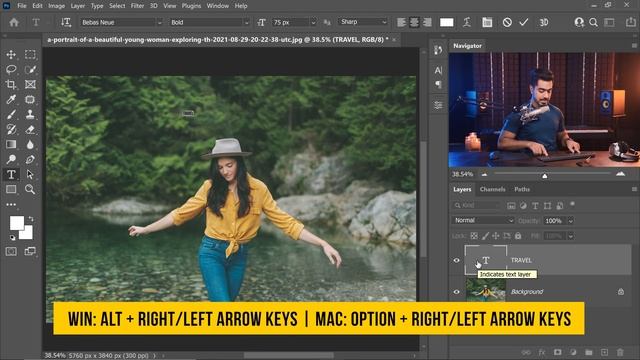Open the Layers panel flyout menu
The width and height of the screenshot is (640, 360).
pyautogui.click(x=634, y=189)
